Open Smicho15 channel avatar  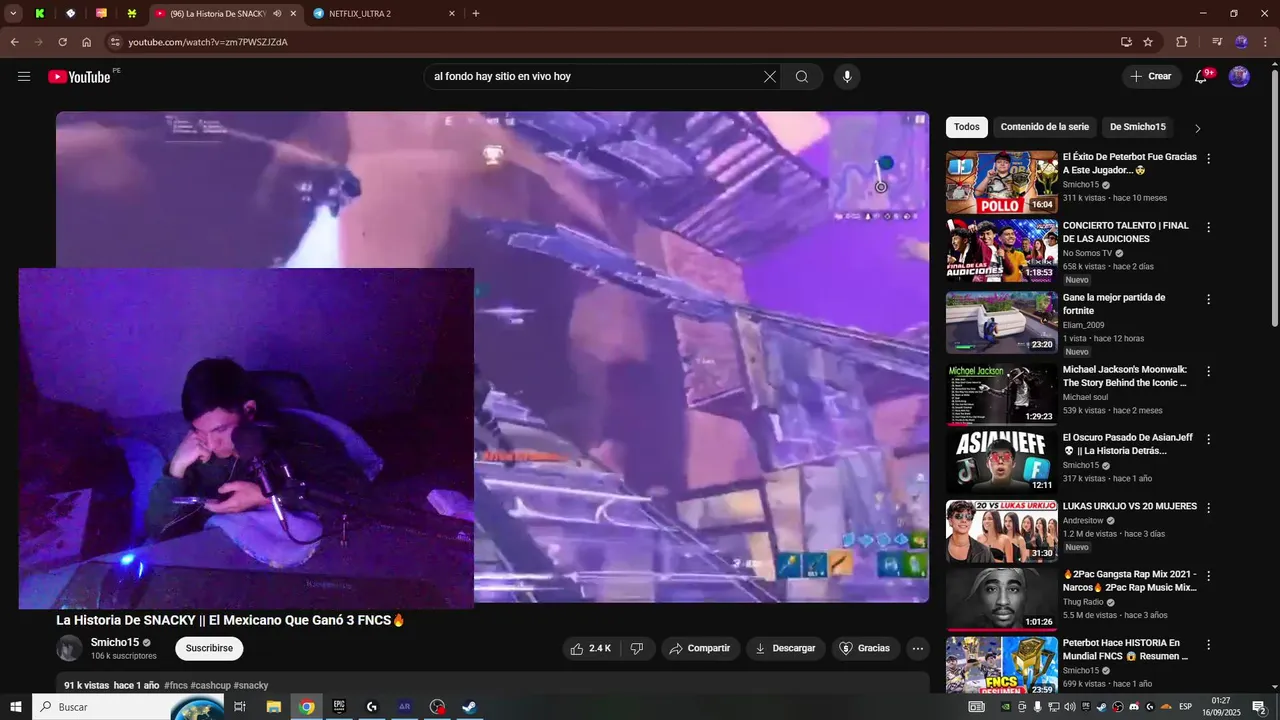click(x=69, y=648)
